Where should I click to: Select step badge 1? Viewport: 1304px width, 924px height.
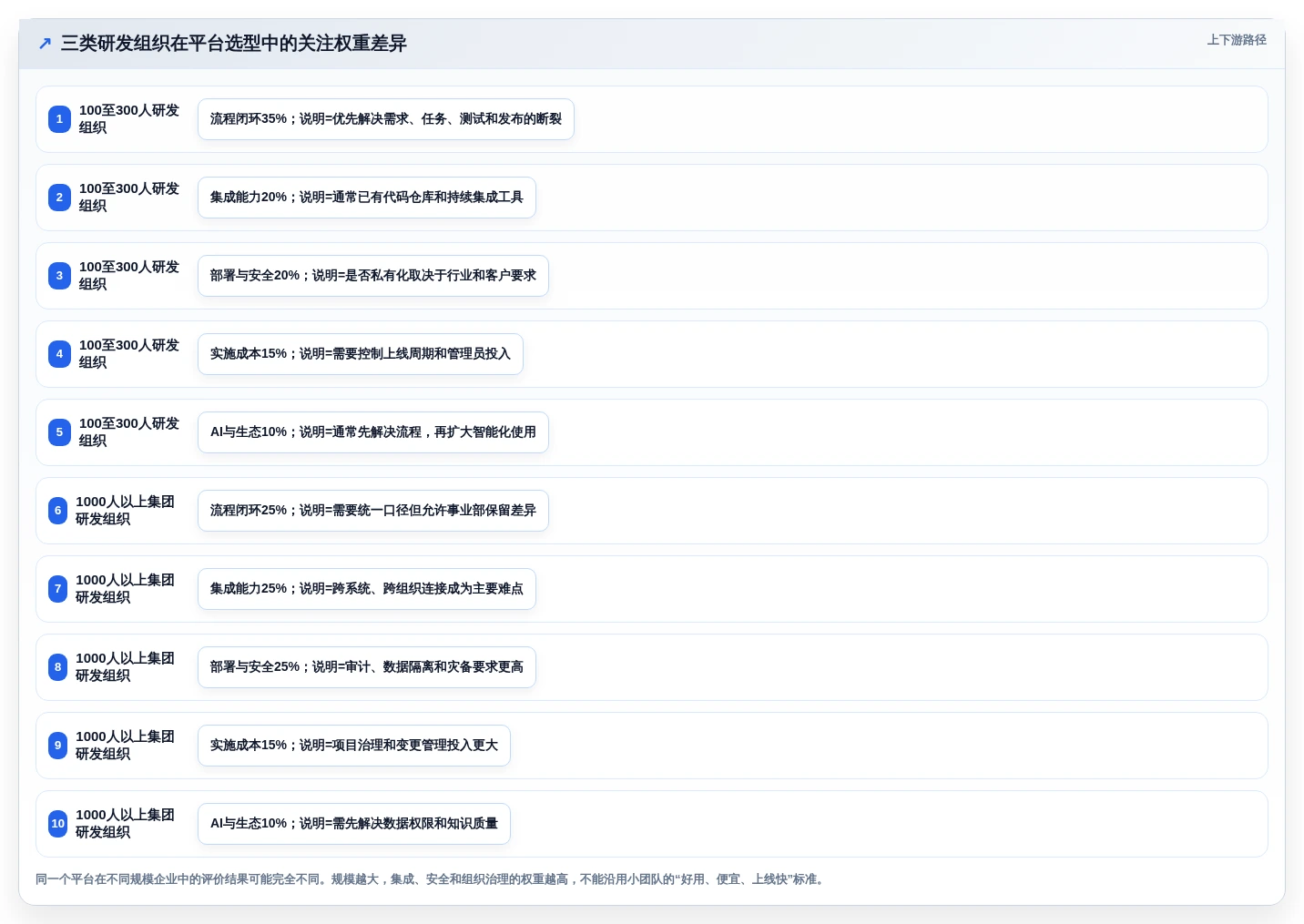[59, 119]
